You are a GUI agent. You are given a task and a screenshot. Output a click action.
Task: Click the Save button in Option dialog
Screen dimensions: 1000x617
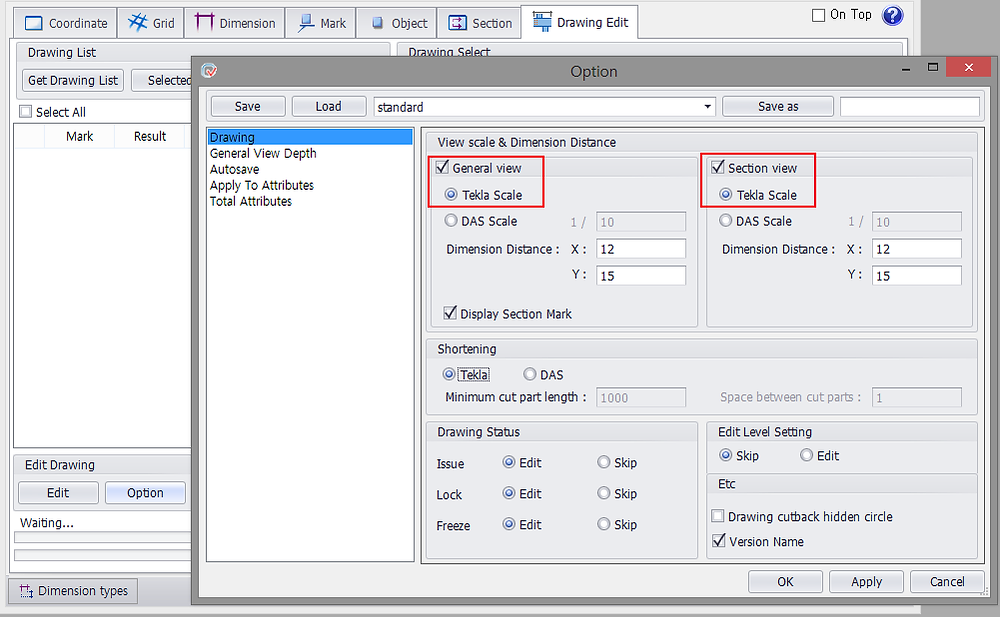247,107
